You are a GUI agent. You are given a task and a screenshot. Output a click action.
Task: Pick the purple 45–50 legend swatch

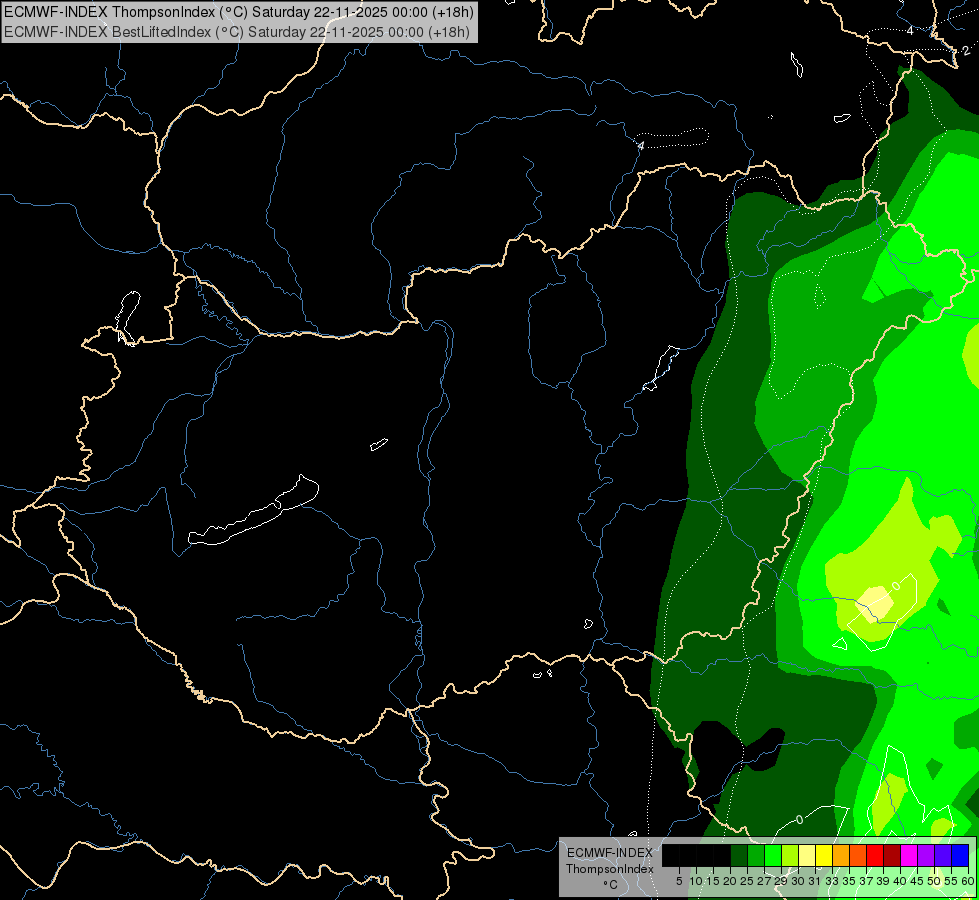pyautogui.click(x=926, y=855)
